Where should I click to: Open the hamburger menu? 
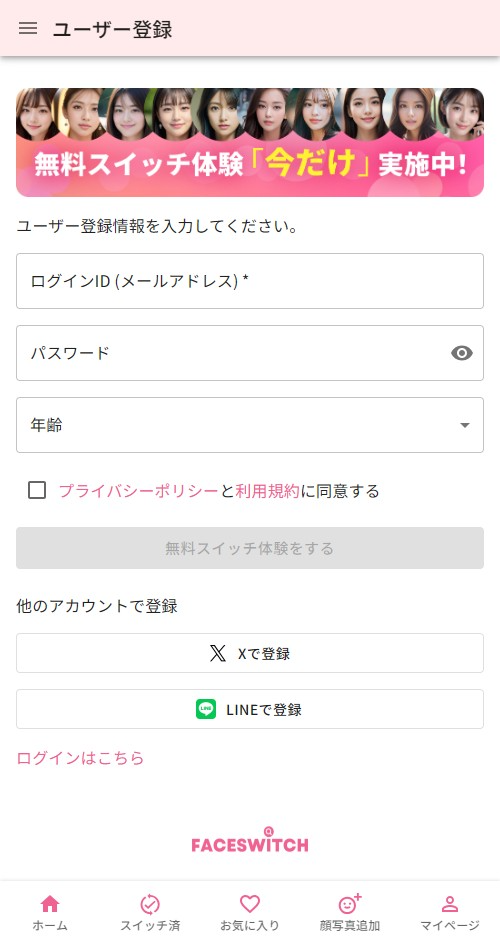(28, 29)
